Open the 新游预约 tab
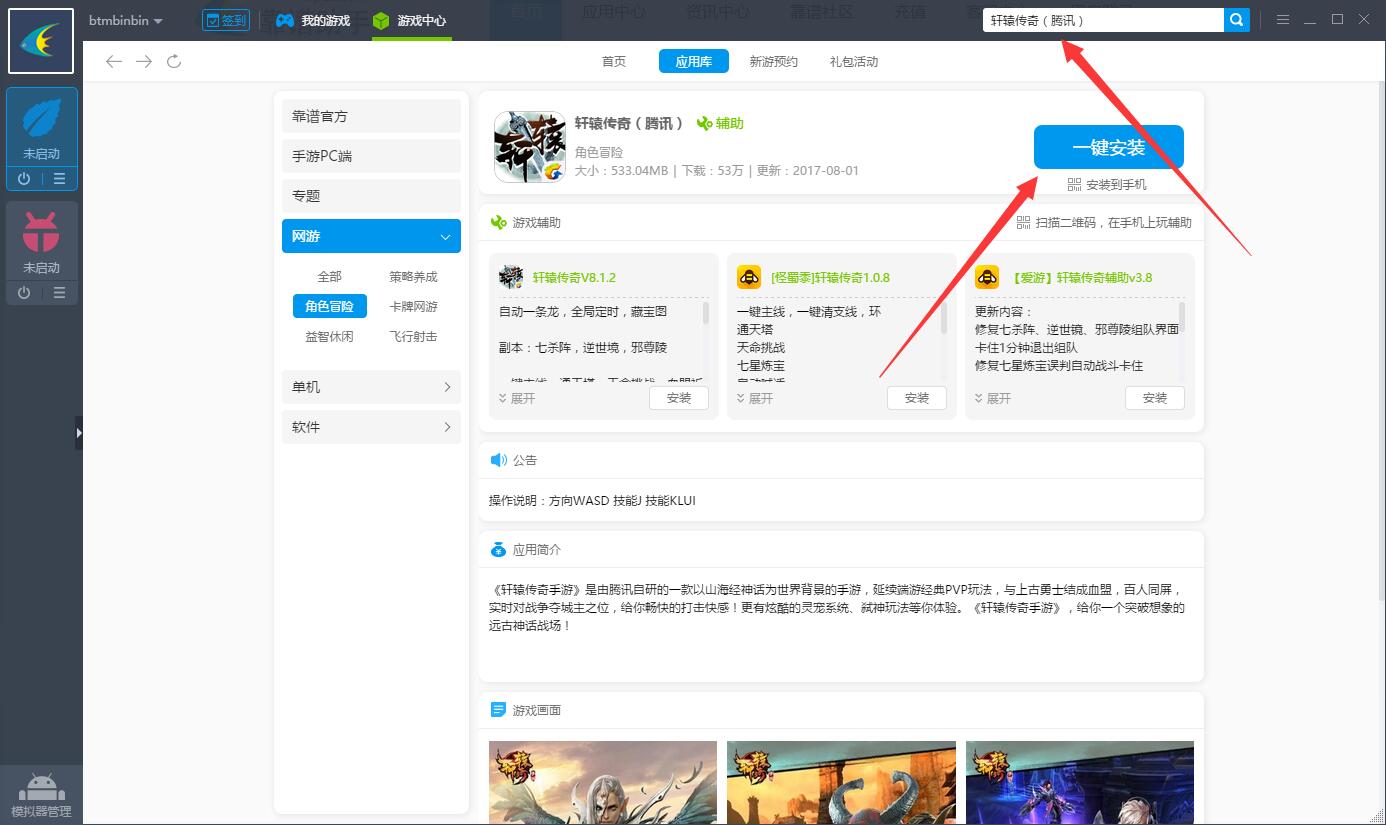This screenshot has height=825, width=1386. [774, 62]
